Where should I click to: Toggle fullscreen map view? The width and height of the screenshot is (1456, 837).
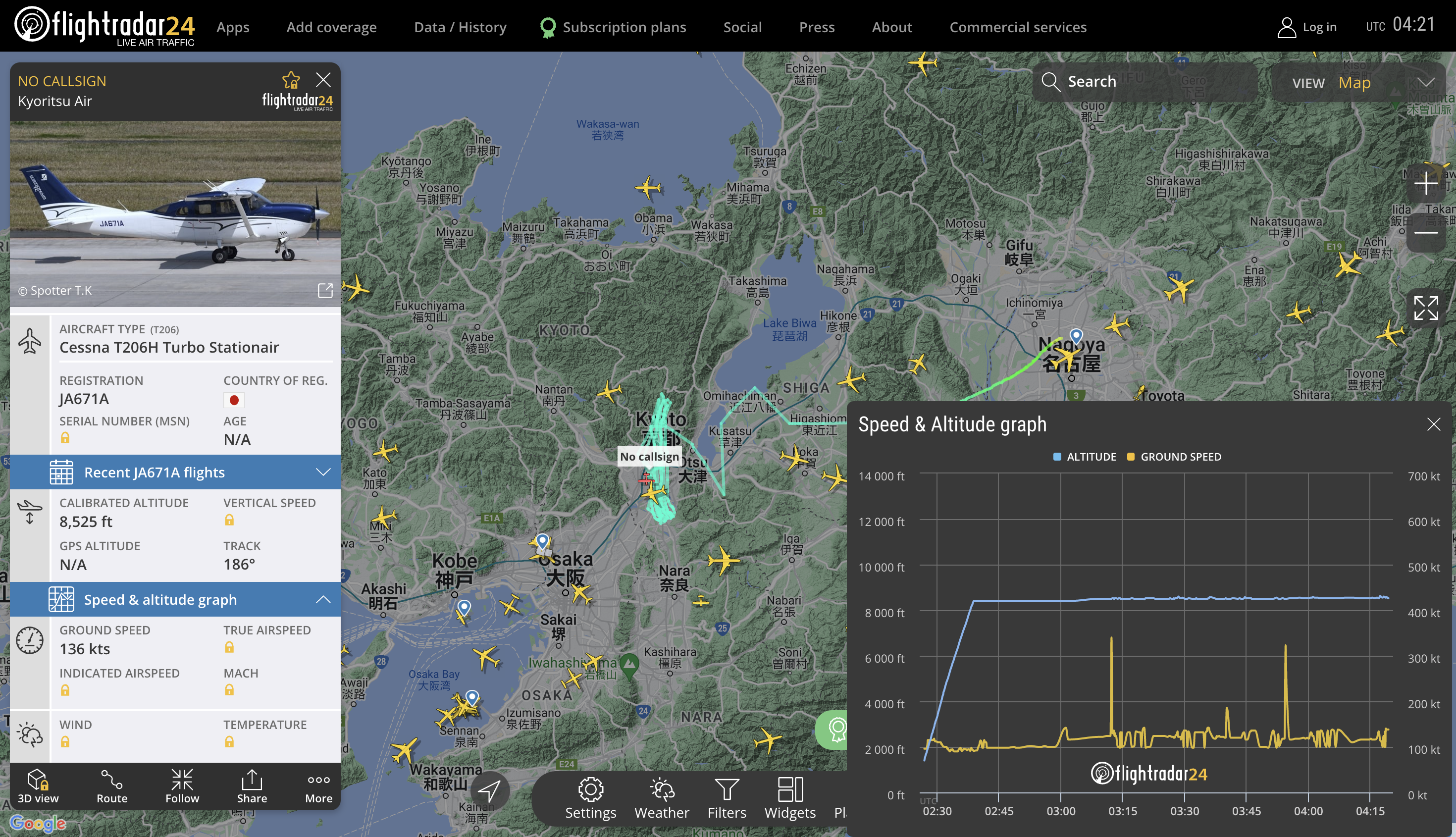(x=1426, y=308)
